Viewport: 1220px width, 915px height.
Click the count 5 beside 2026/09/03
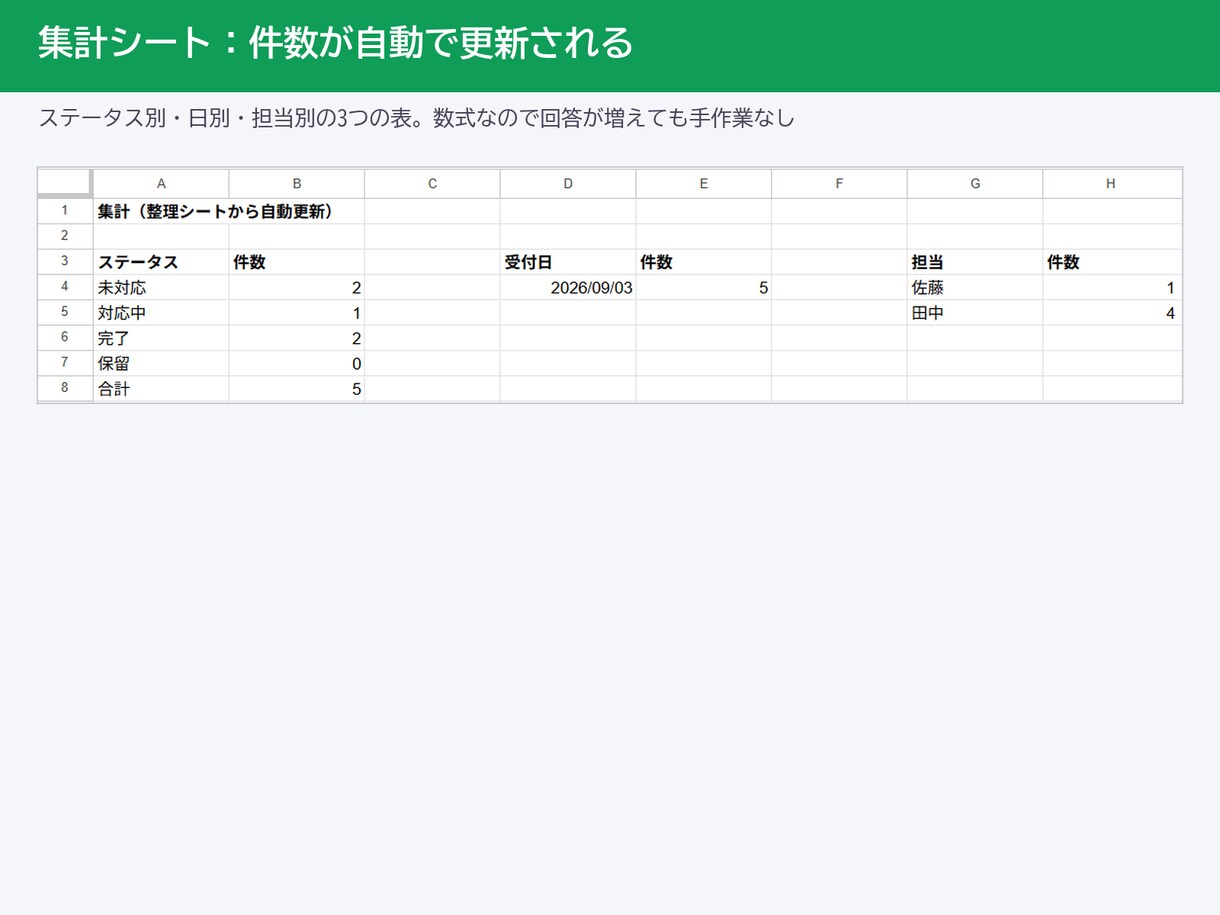[x=704, y=287]
